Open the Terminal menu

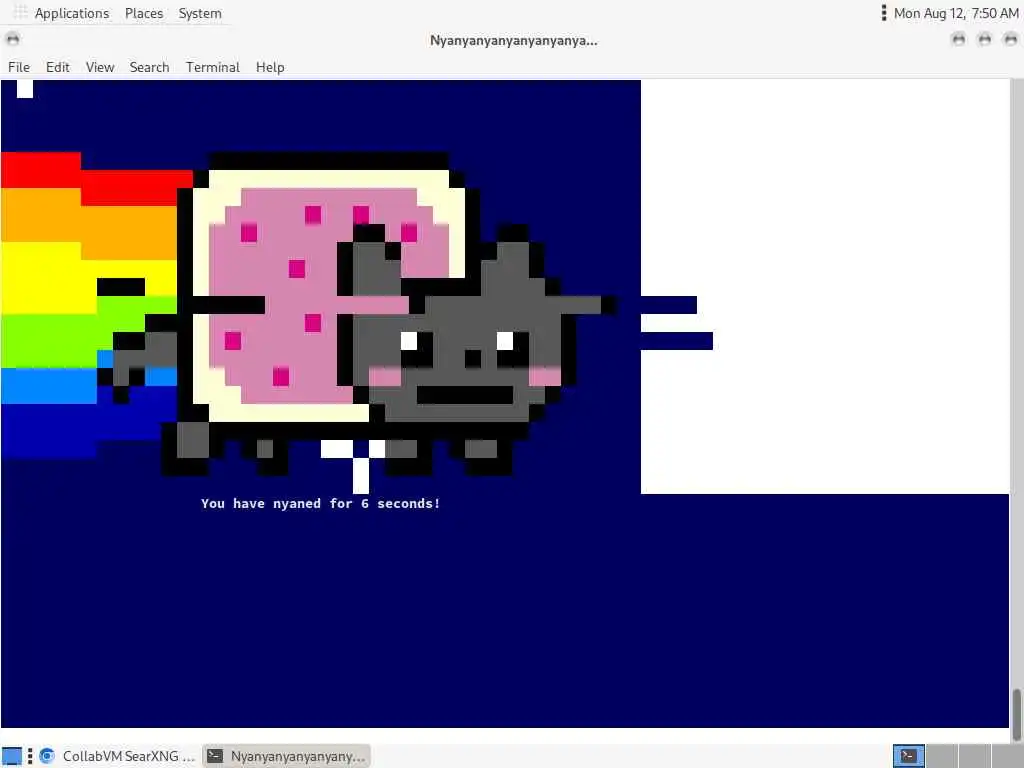coord(213,67)
